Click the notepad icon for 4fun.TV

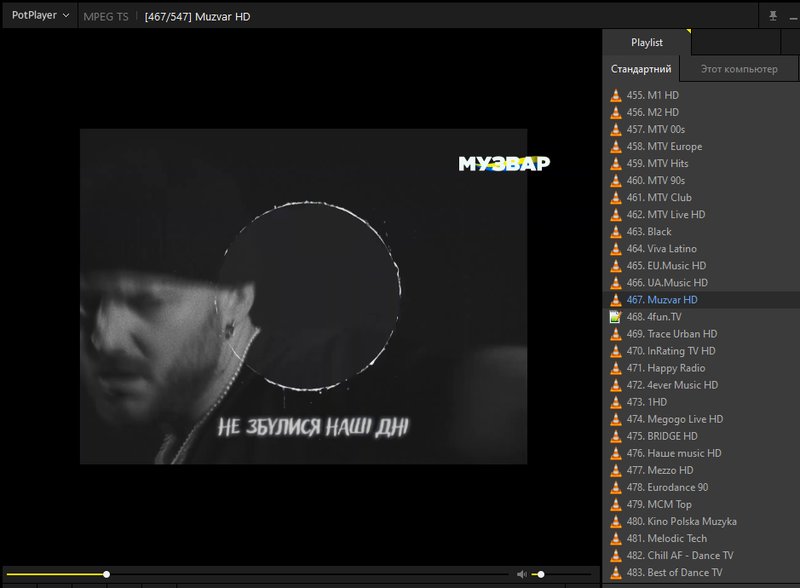pos(616,317)
